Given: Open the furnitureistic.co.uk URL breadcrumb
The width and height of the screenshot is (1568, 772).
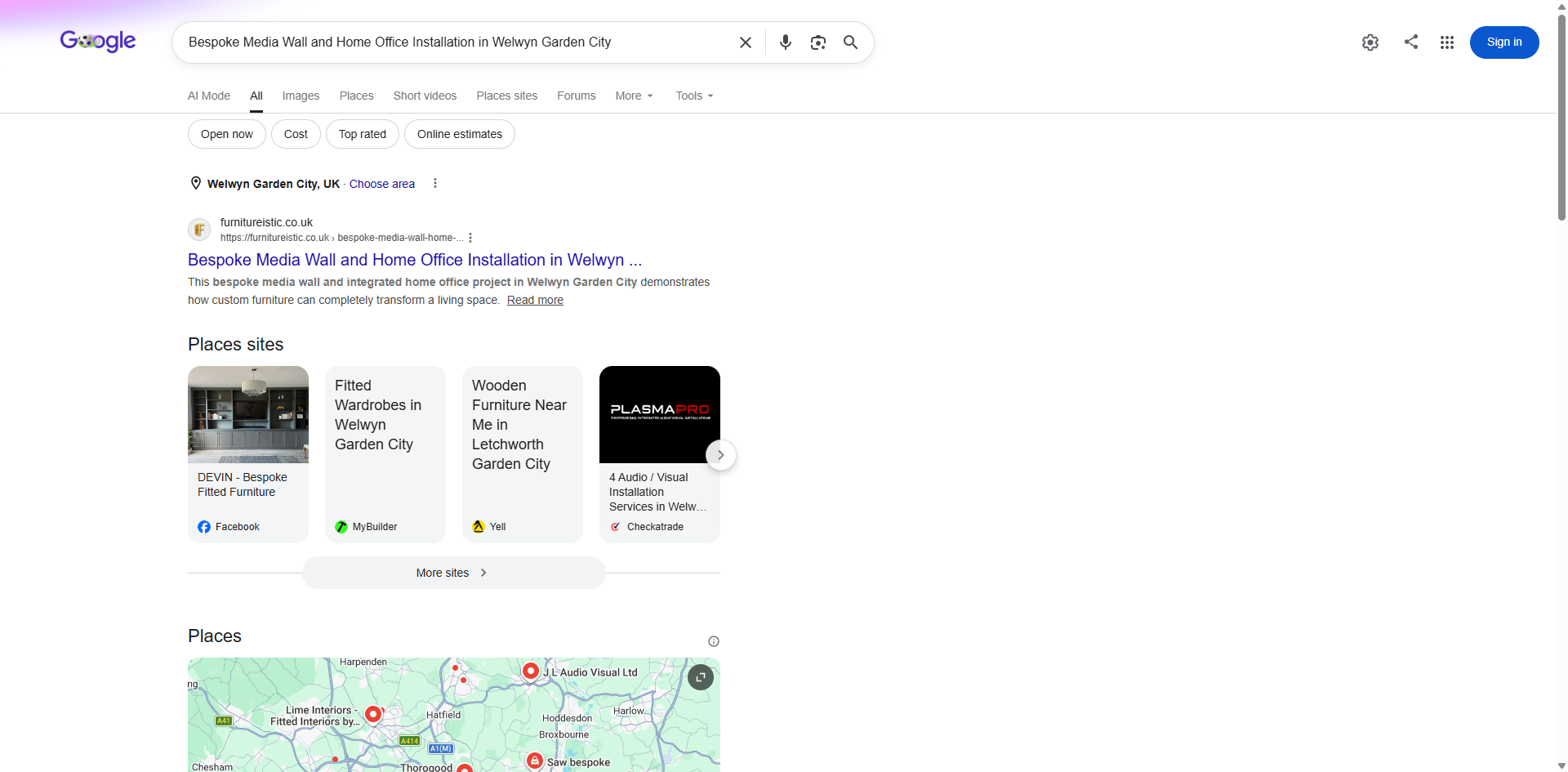Looking at the screenshot, I should coord(341,238).
